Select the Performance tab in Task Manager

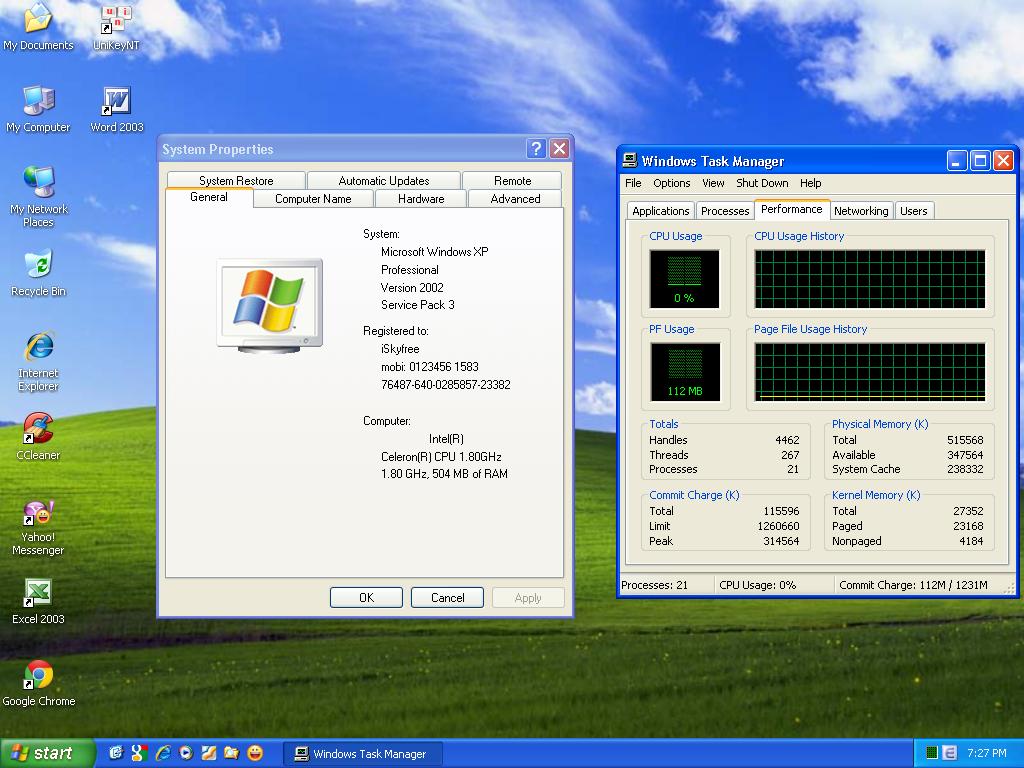click(x=792, y=209)
